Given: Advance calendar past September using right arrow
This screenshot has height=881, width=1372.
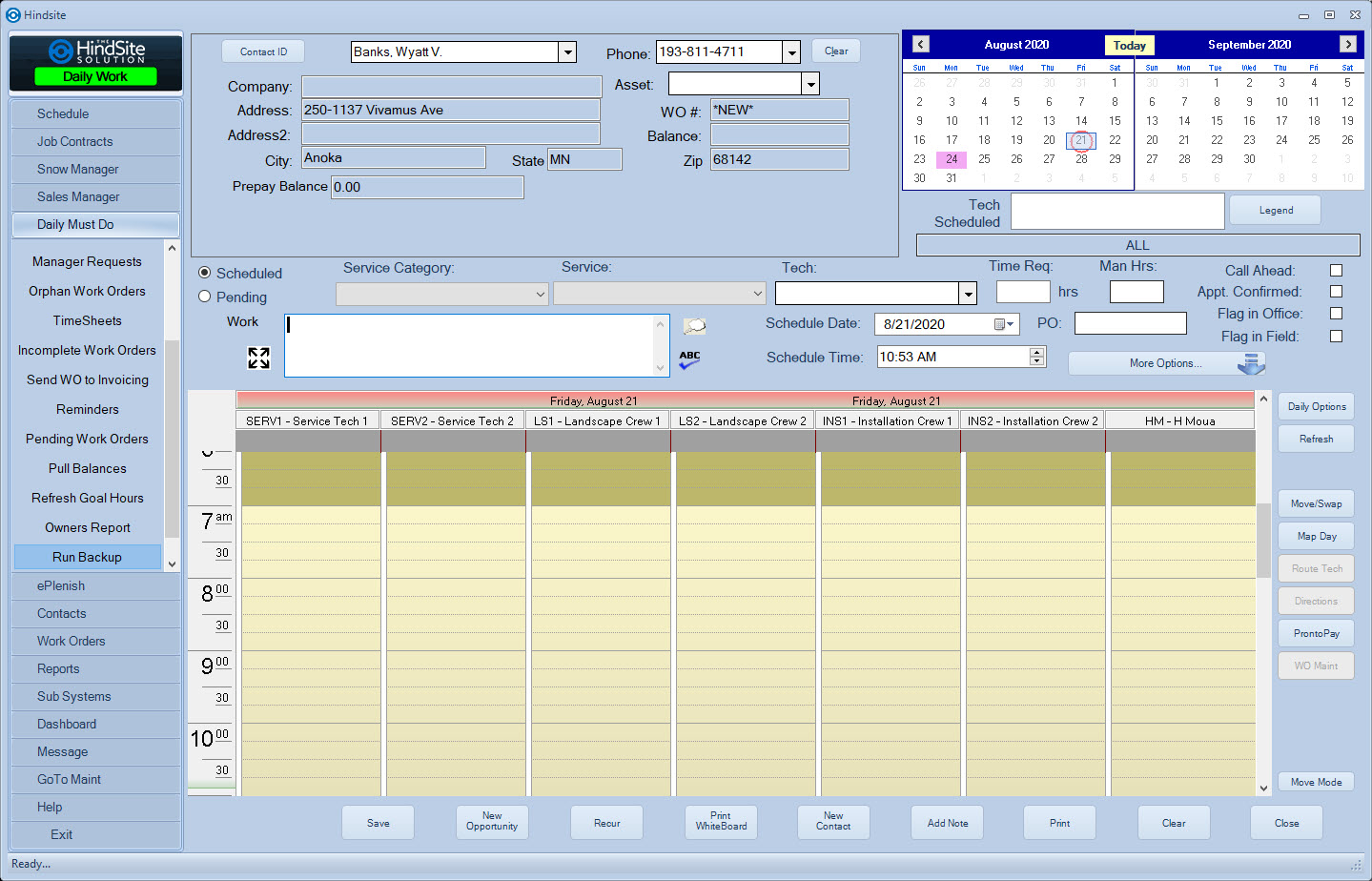Looking at the screenshot, I should coord(1347,44).
